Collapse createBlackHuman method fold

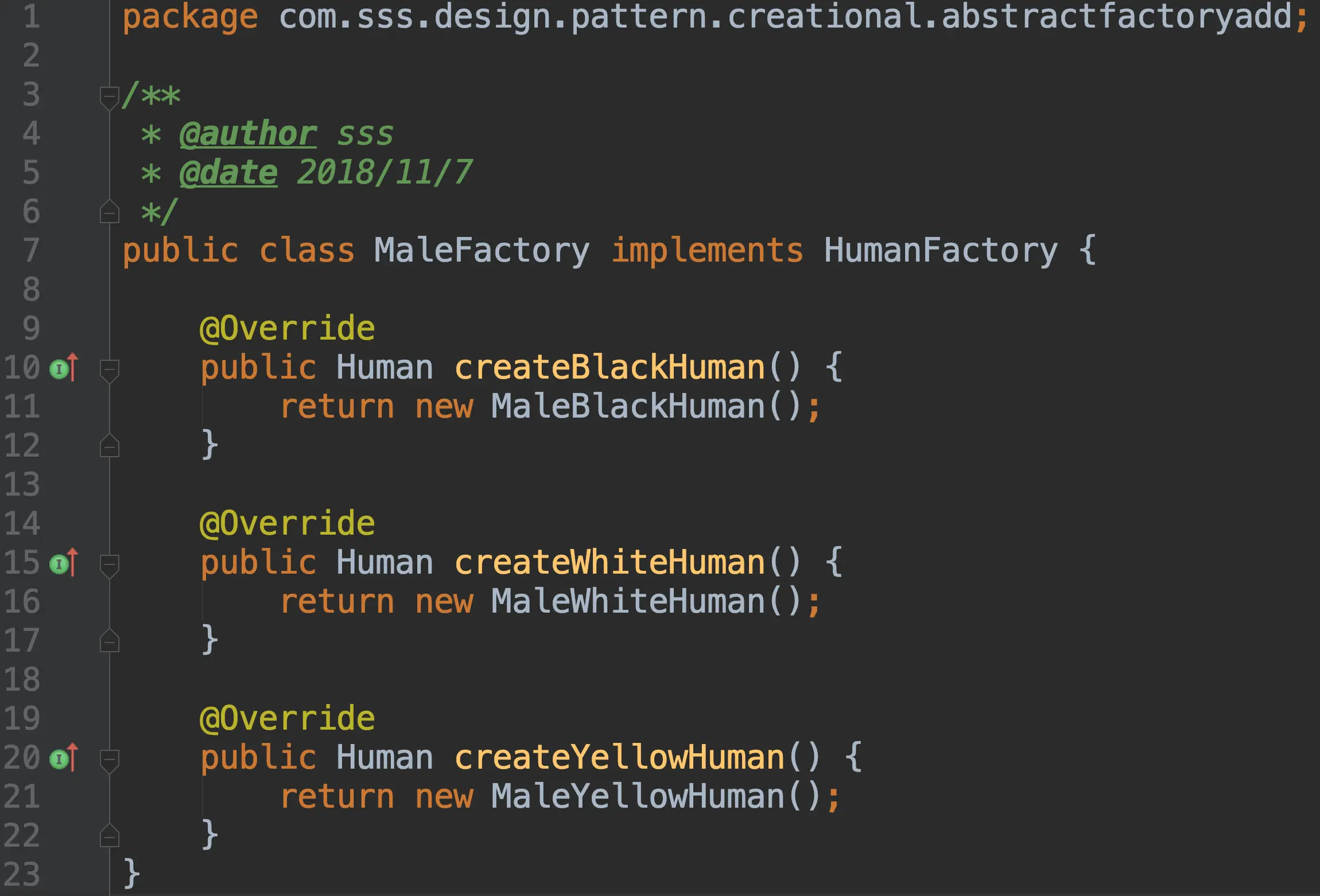click(109, 369)
